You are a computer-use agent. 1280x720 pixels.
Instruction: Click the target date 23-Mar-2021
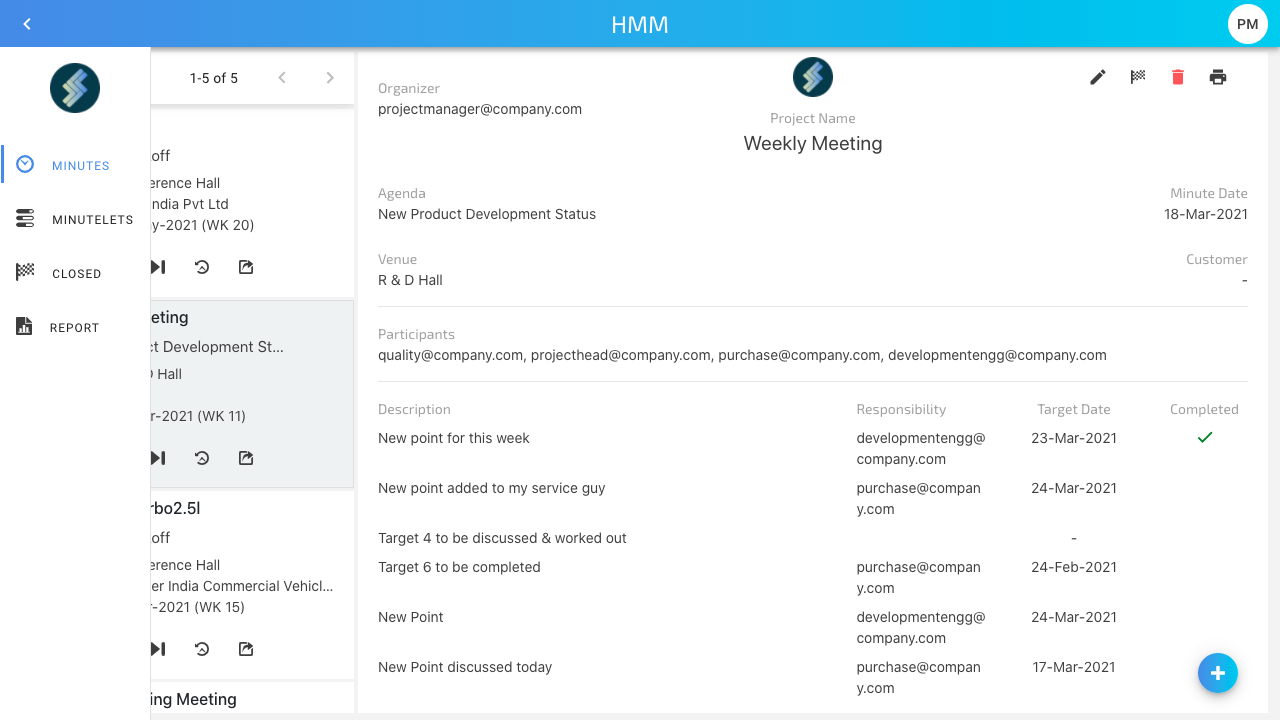(1074, 438)
